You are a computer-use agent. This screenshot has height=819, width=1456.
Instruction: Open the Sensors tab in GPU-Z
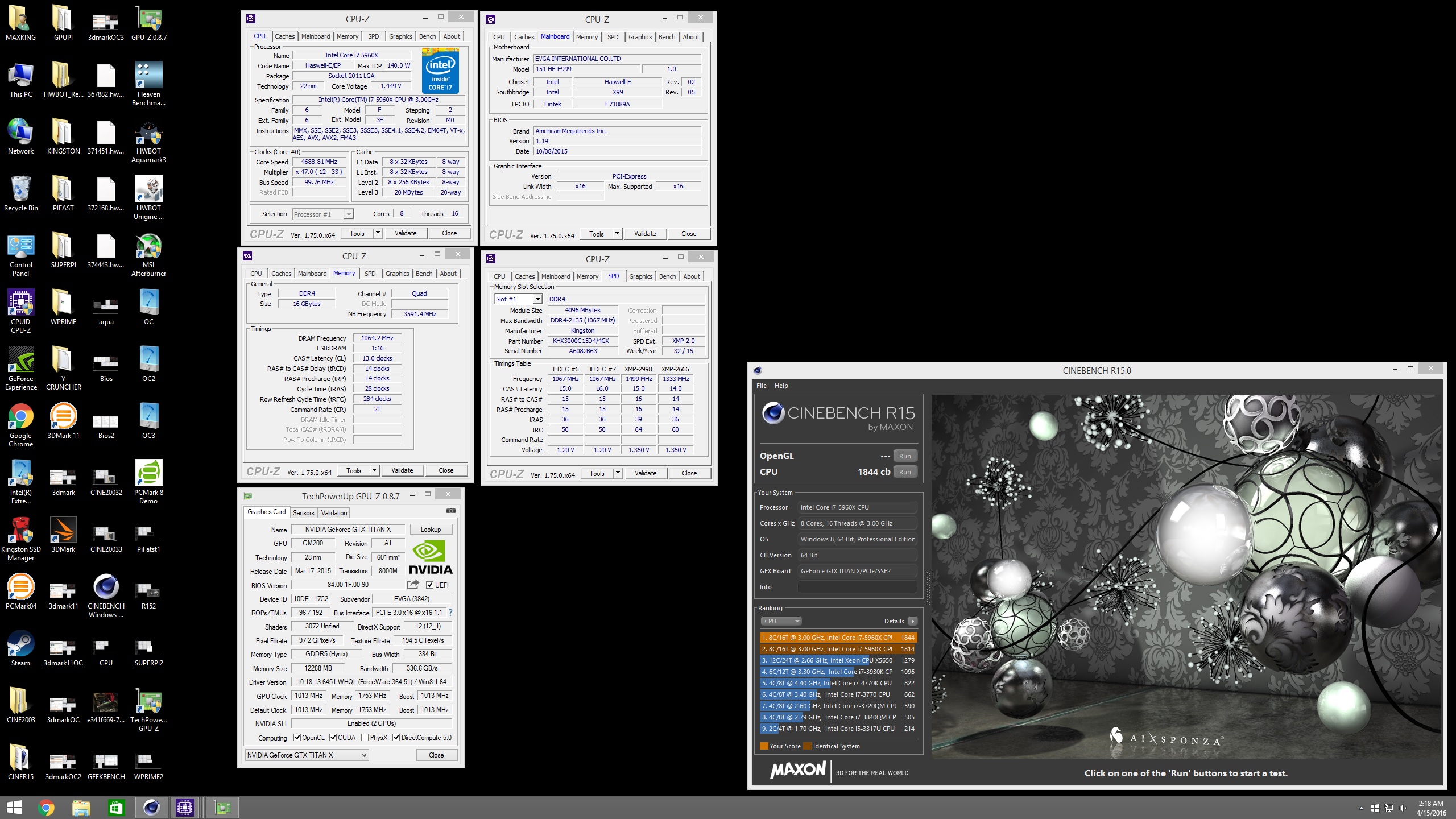click(303, 512)
